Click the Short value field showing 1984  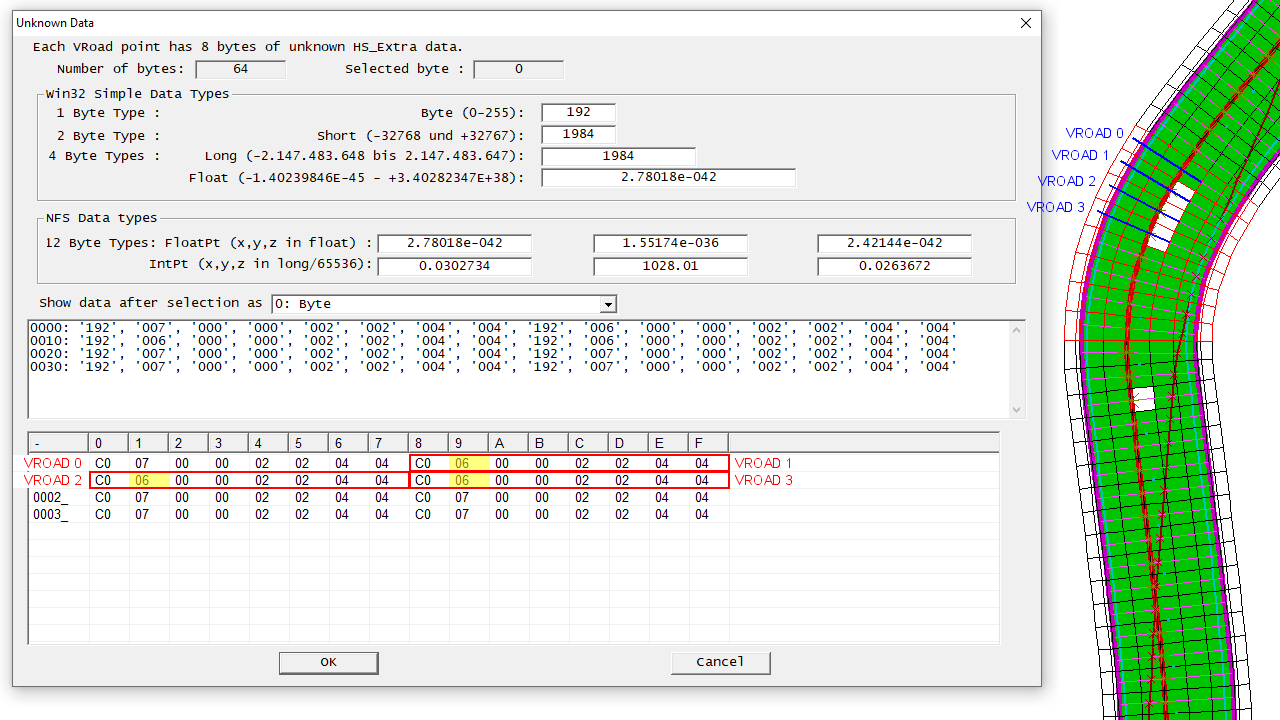pos(578,135)
